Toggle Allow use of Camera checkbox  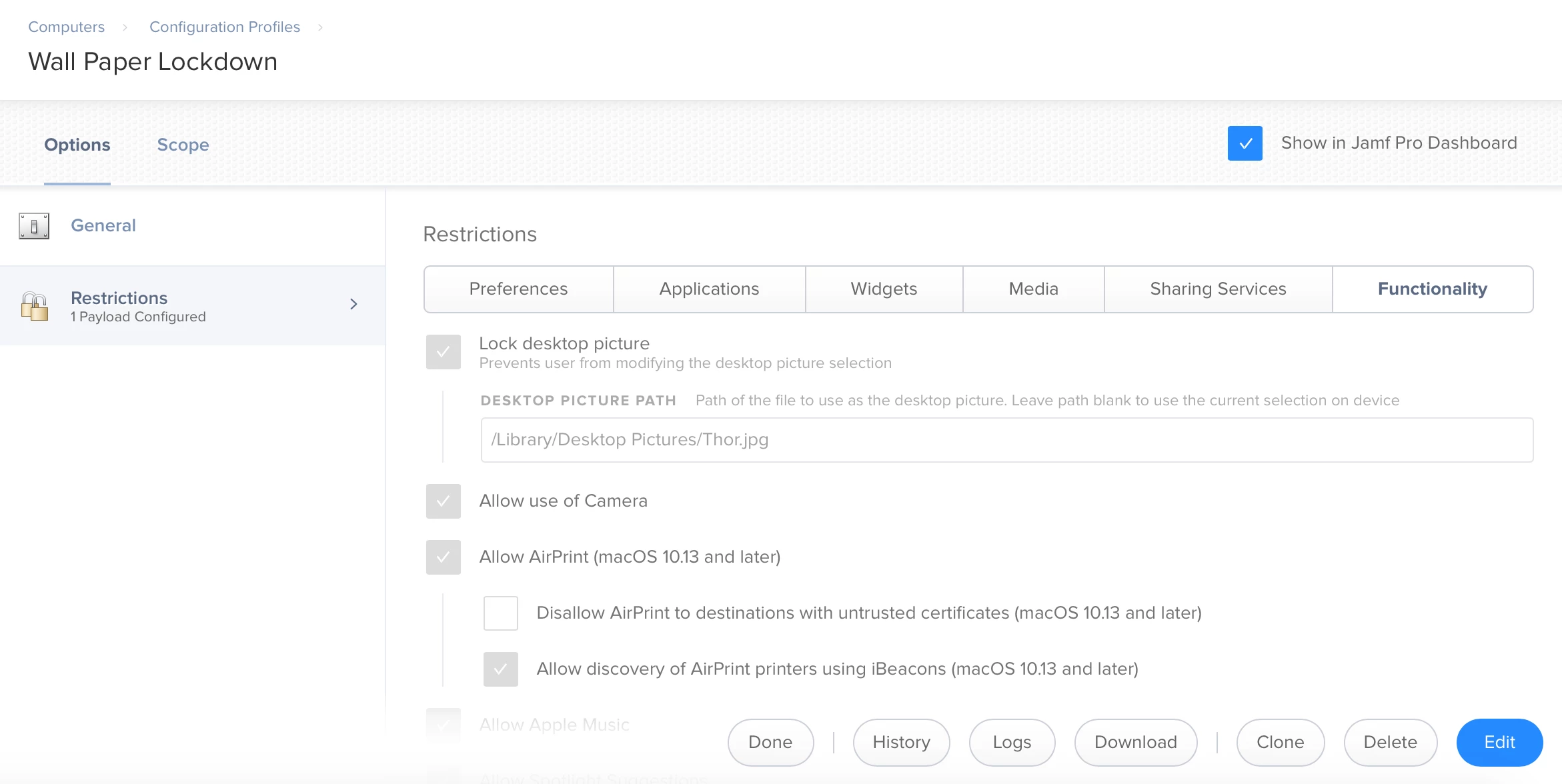444,501
